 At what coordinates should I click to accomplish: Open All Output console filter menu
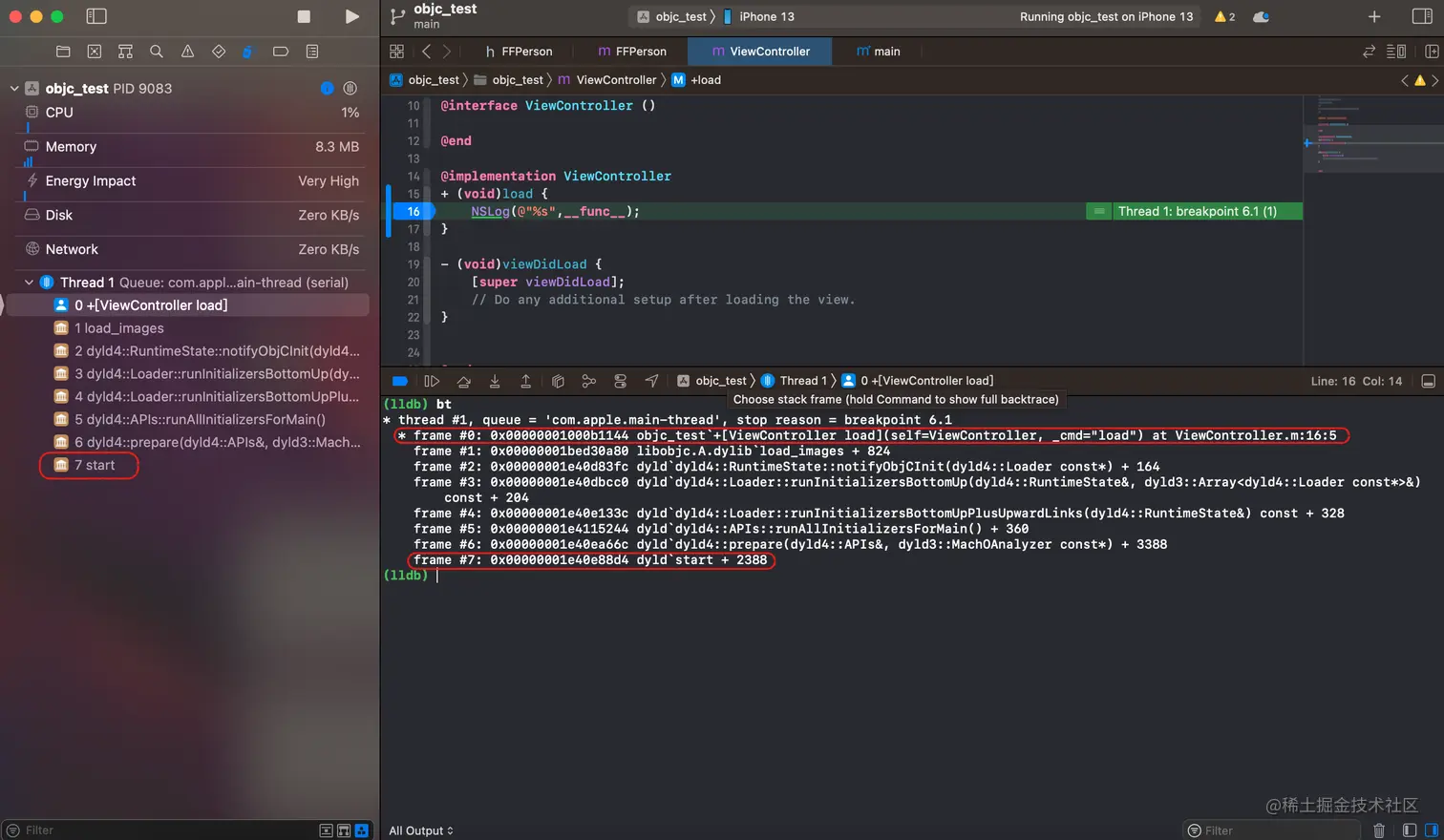coord(421,830)
